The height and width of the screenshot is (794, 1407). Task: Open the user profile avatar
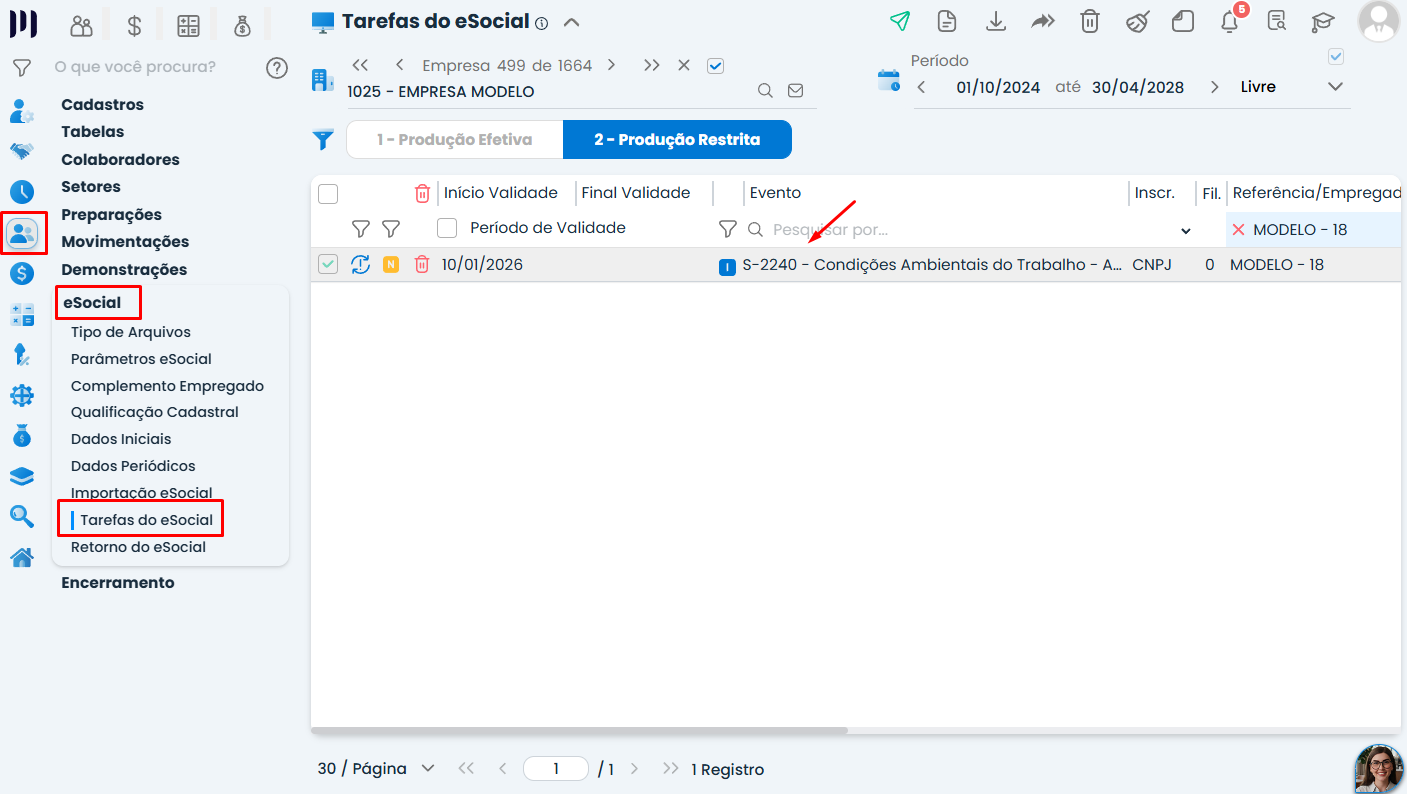click(x=1379, y=21)
